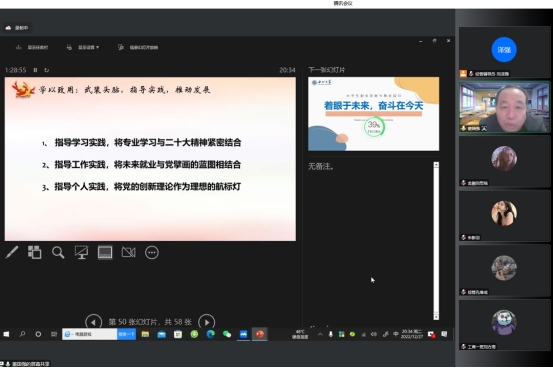
Task: Expand the system tray hidden icons chevron
Action: point(320,334)
